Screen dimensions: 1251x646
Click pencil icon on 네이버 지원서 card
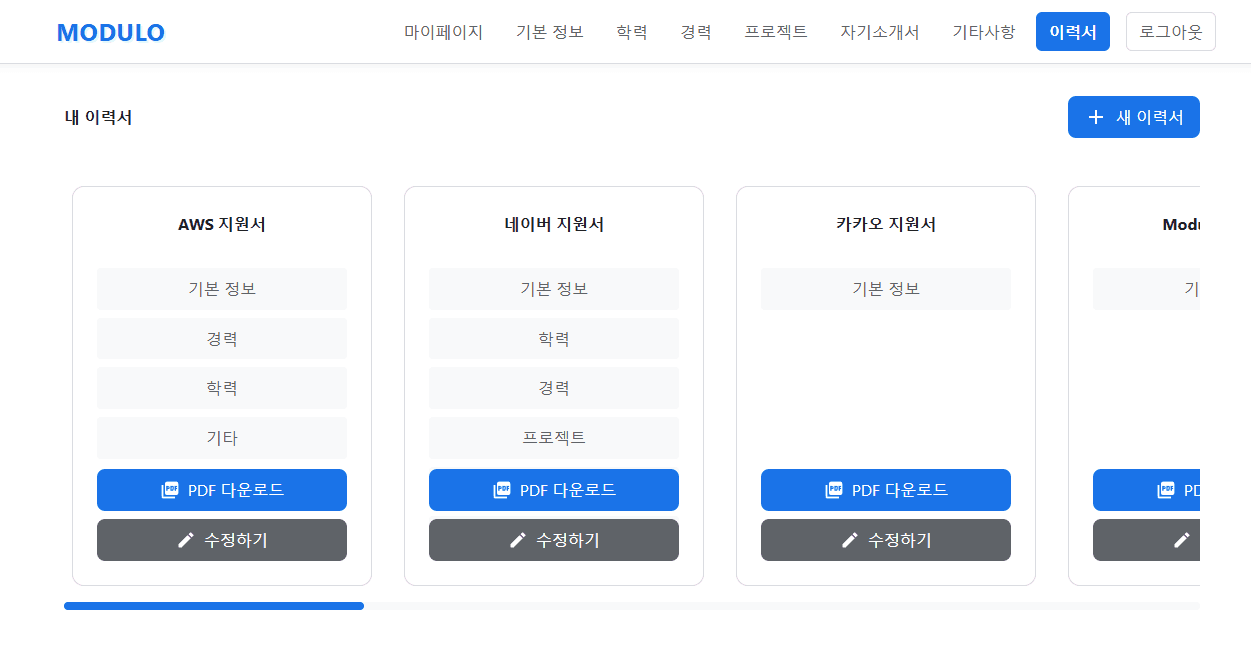pos(518,540)
